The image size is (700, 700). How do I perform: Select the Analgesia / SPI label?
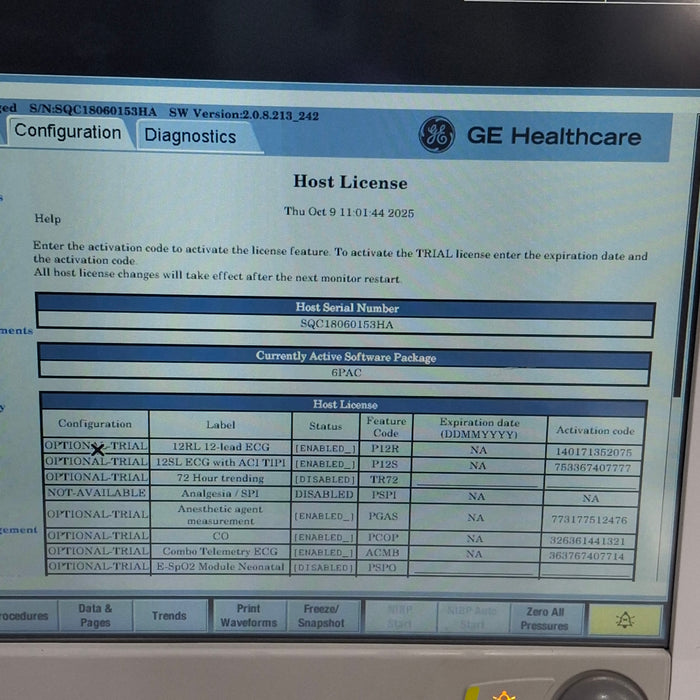(220, 493)
